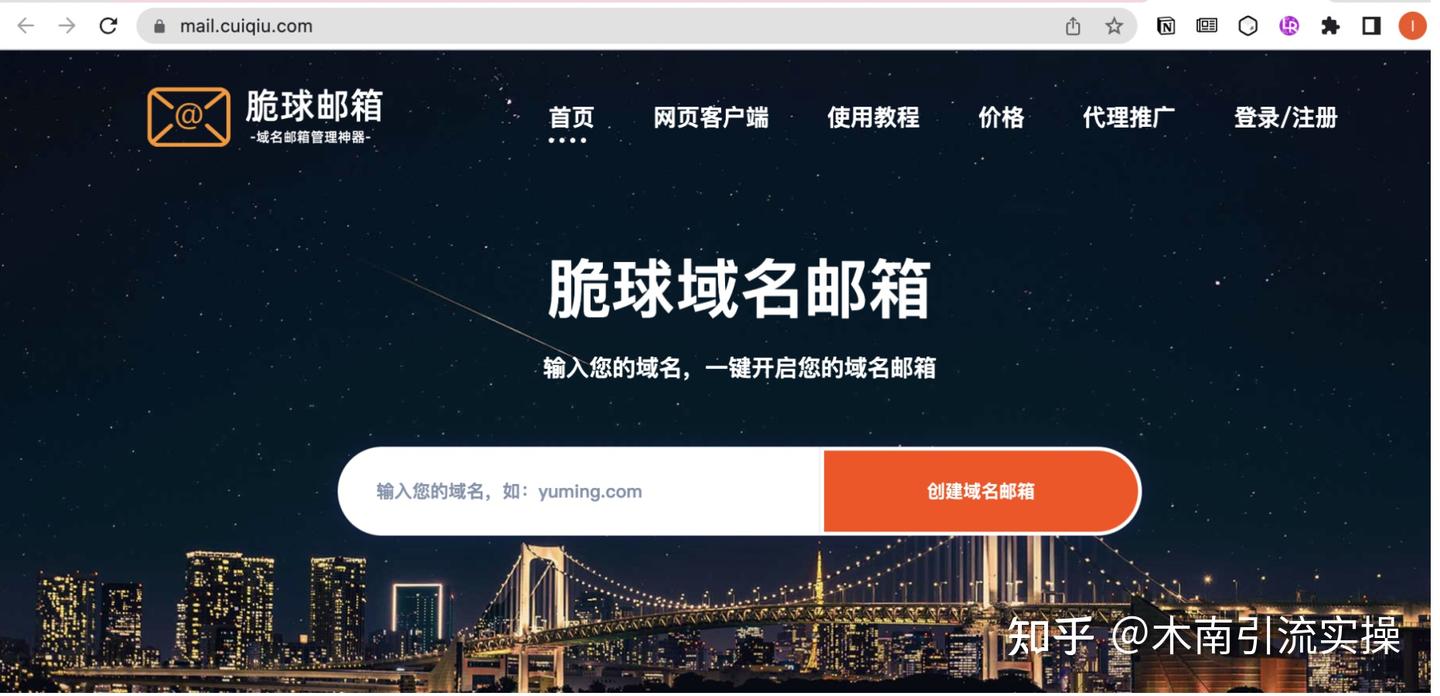Reload the page with refresh icon
Screen dimensions: 1440x696
pyautogui.click(x=108, y=26)
